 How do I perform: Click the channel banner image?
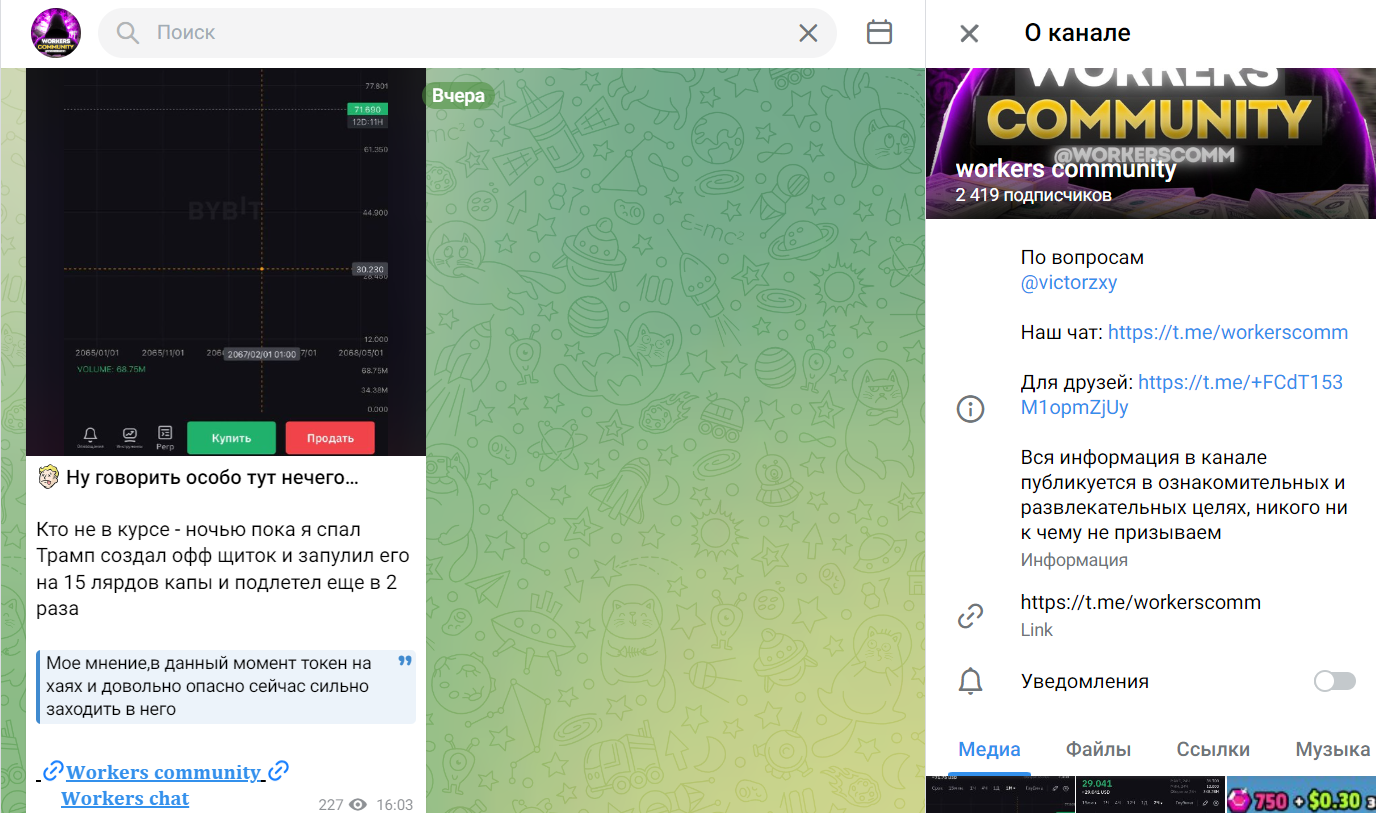[x=1151, y=143]
